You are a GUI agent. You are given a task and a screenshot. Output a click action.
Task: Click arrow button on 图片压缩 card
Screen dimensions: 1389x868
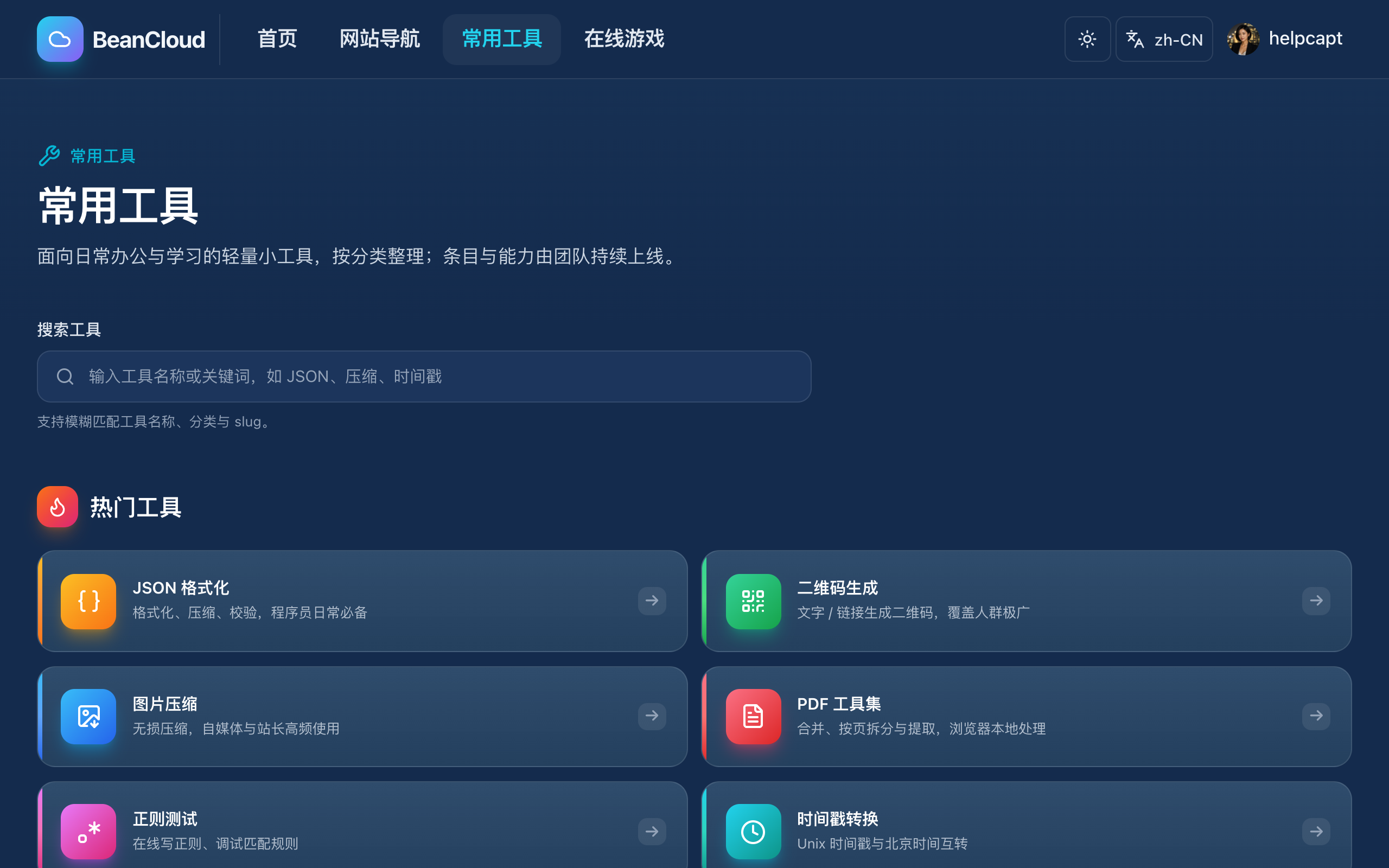coord(652,716)
